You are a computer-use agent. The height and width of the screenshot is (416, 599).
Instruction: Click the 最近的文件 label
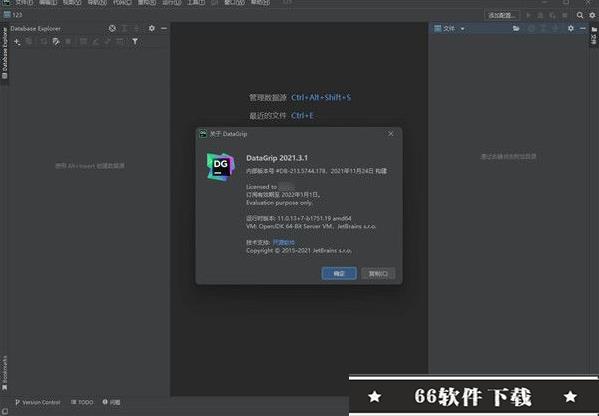point(267,115)
